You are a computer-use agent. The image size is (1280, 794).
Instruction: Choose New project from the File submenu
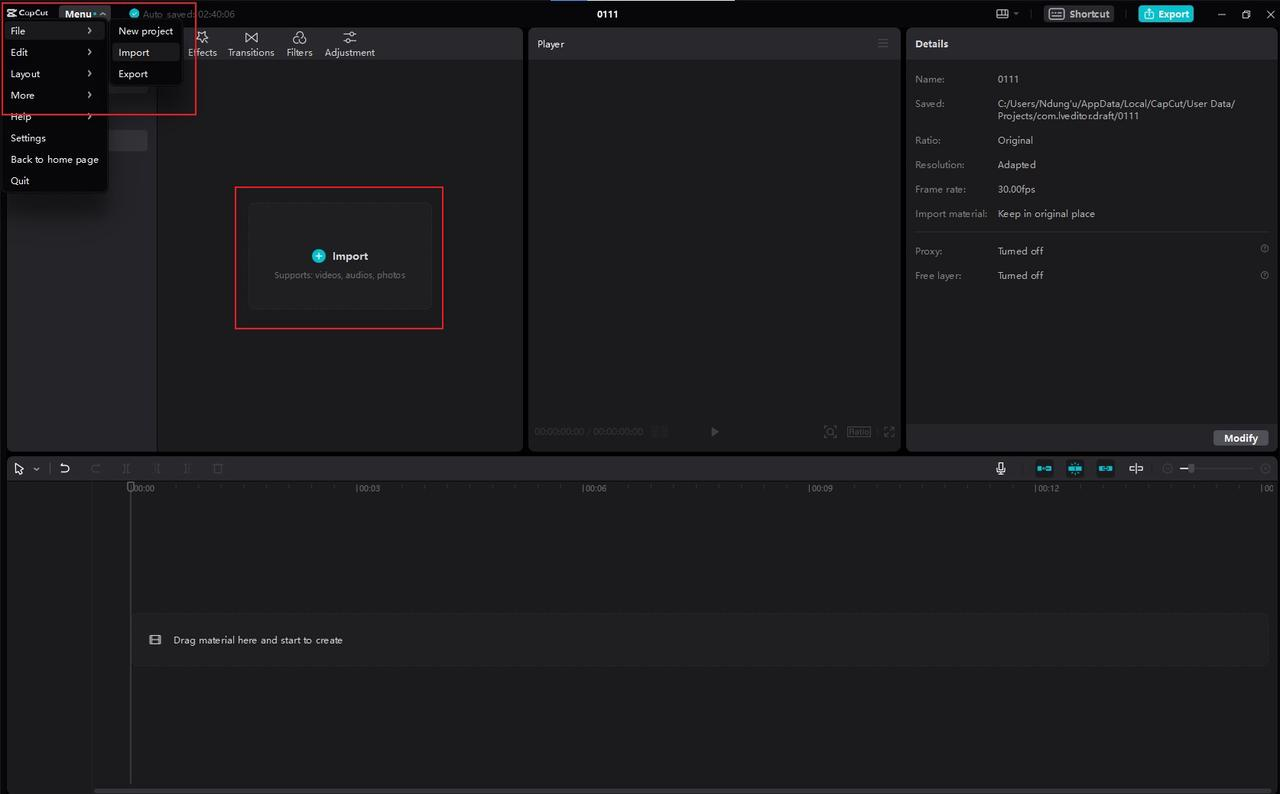pos(146,31)
